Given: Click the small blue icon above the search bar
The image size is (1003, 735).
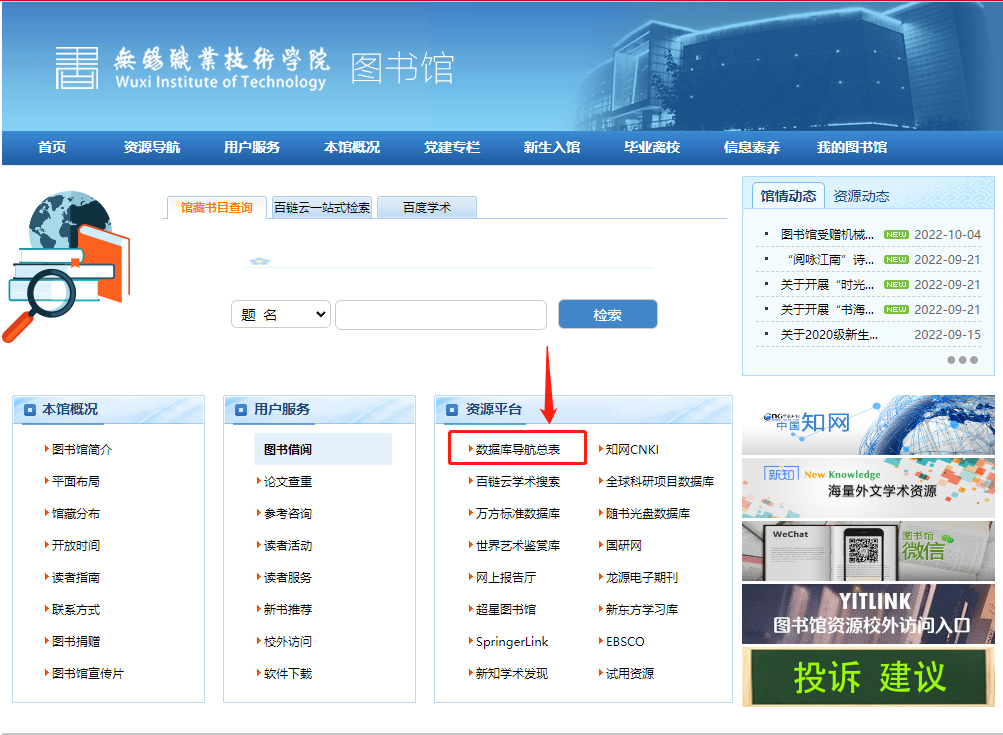Looking at the screenshot, I should [261, 258].
